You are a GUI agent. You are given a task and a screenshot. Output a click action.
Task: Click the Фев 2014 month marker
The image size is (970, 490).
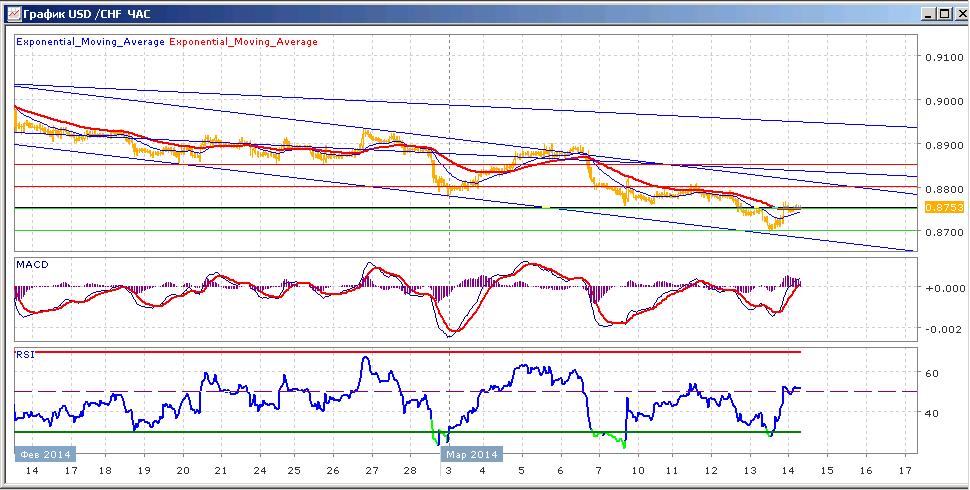tap(45, 454)
